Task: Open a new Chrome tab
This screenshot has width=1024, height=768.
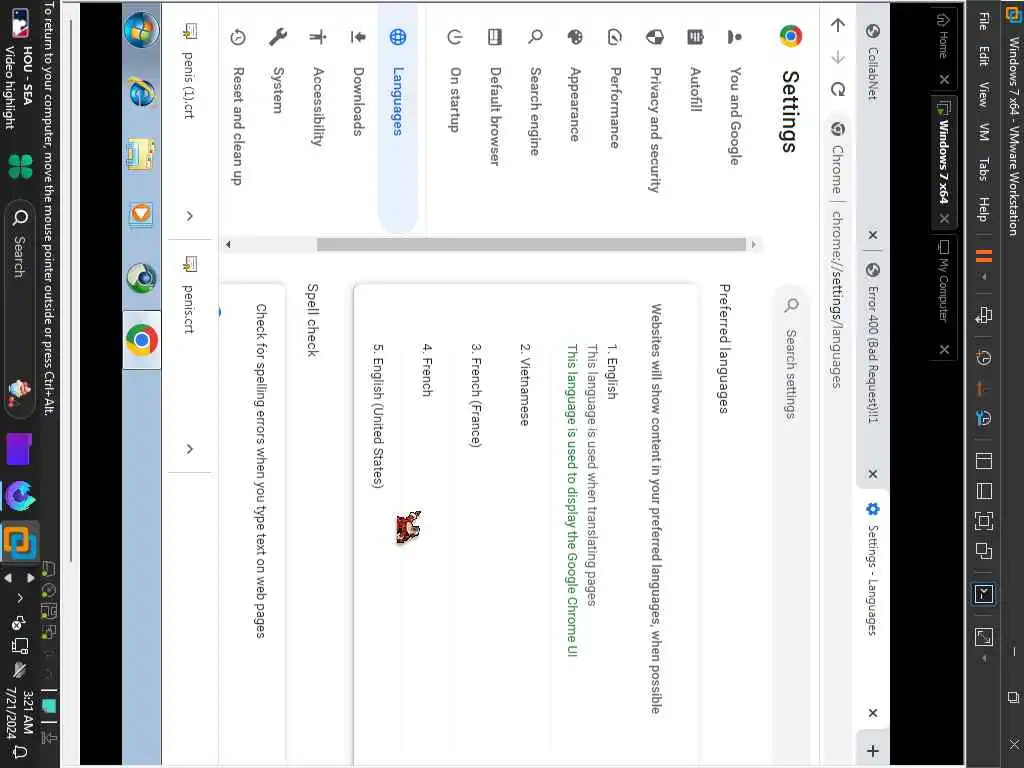Action: [x=872, y=751]
